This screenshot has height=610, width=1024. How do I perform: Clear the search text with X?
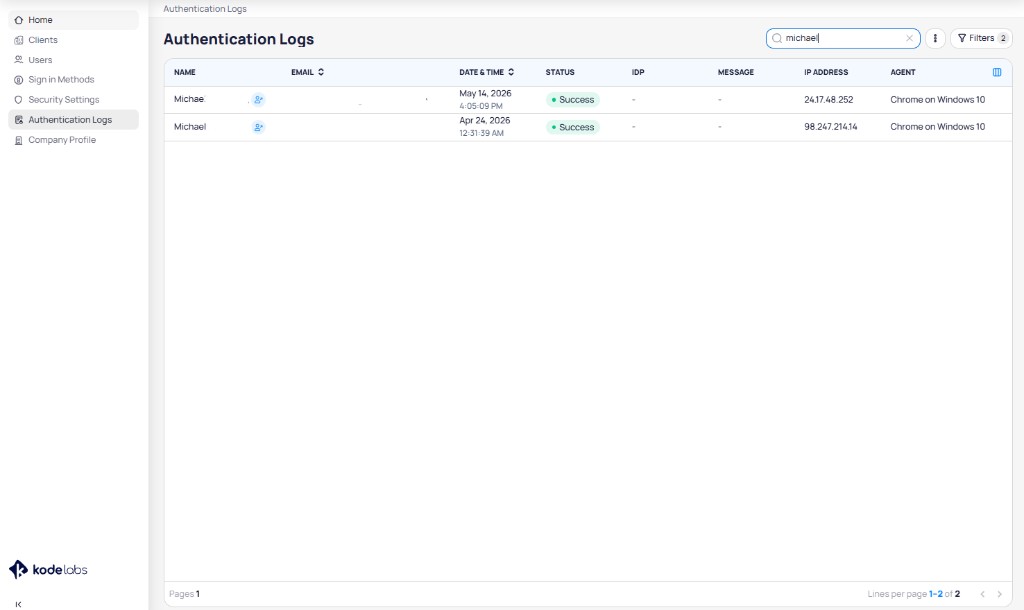pyautogui.click(x=909, y=39)
